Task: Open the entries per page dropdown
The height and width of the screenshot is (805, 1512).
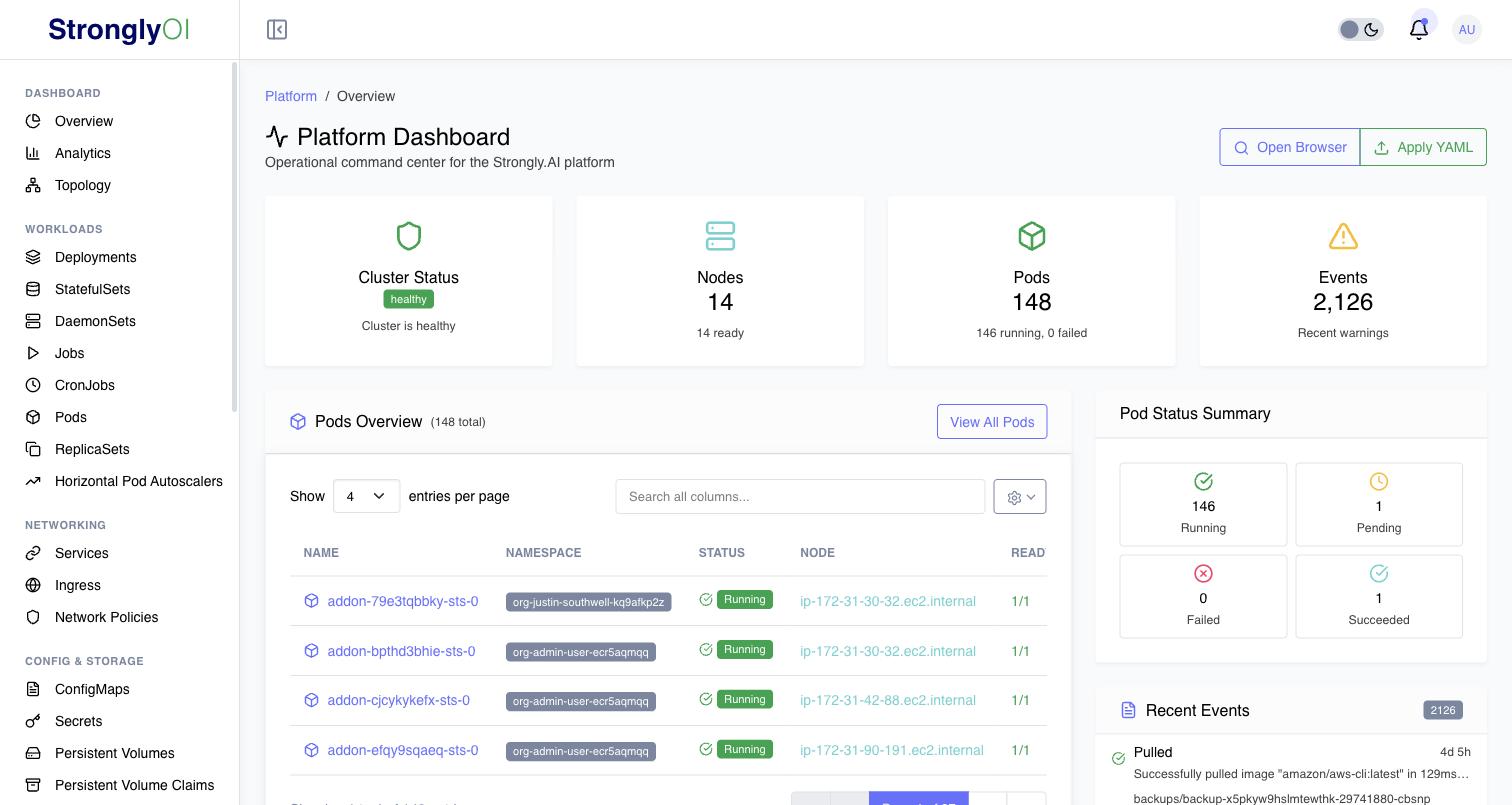Action: [x=366, y=496]
